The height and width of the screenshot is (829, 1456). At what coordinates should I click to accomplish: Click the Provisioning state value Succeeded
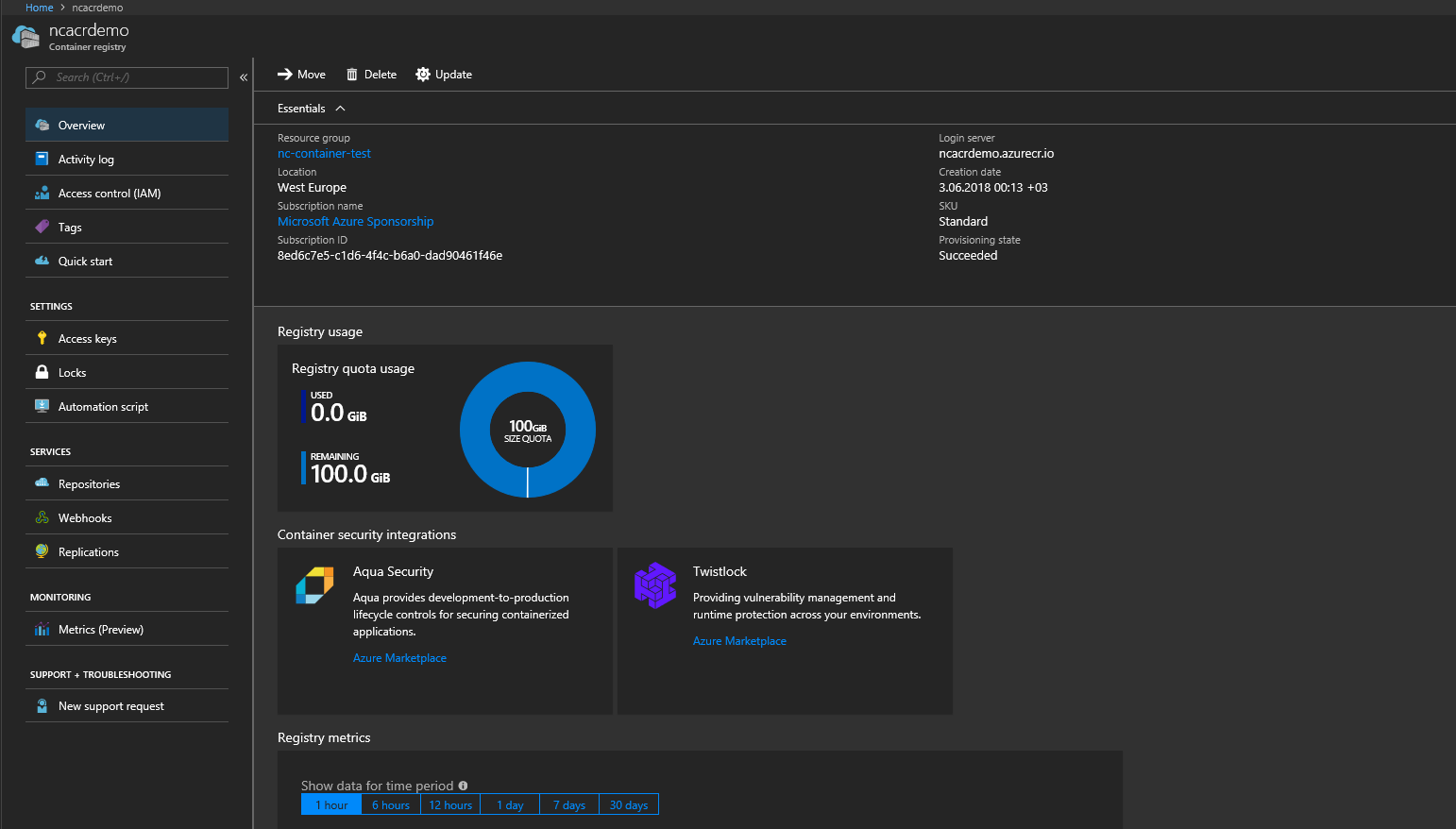click(x=968, y=255)
